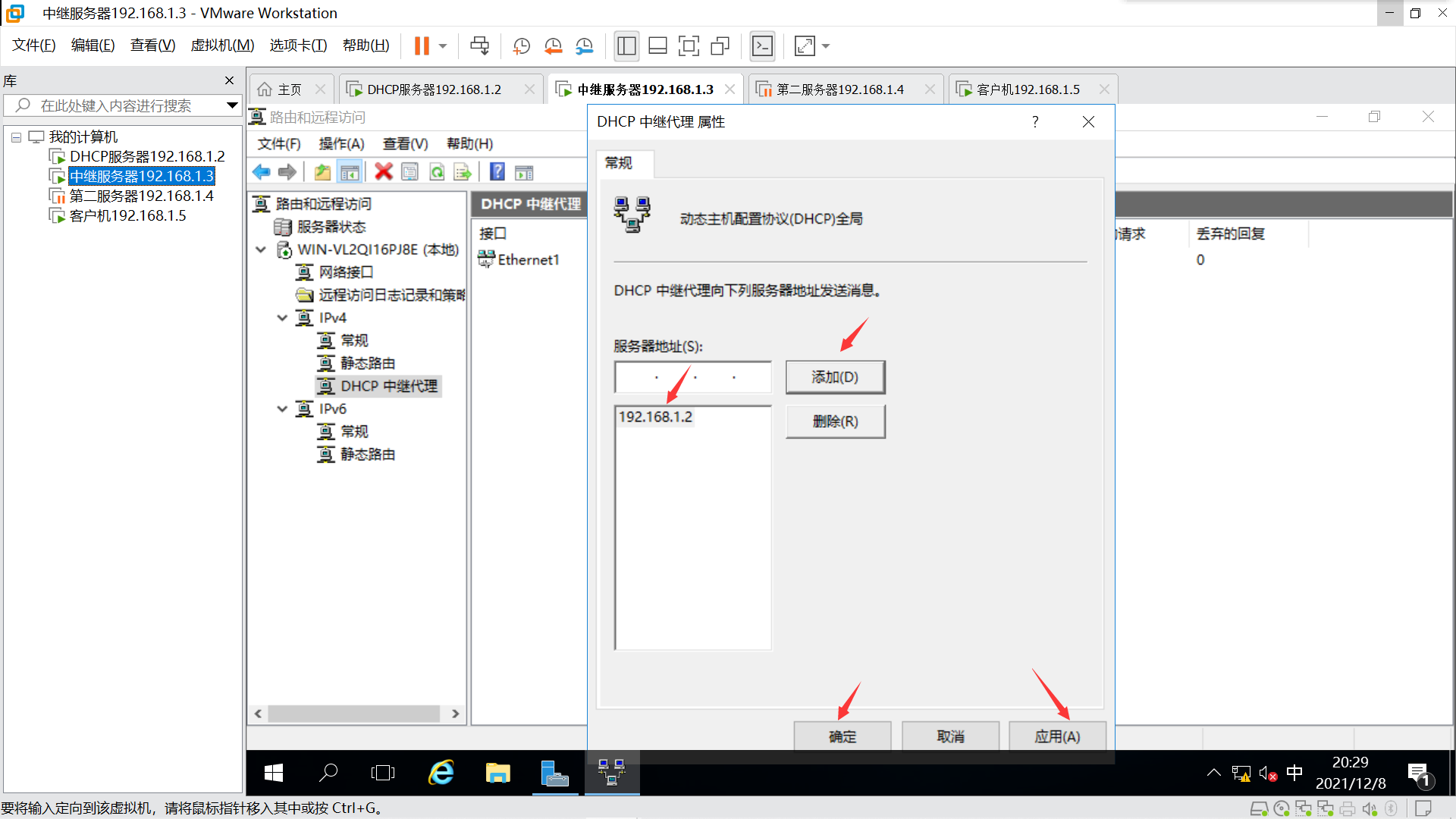1456x819 pixels.
Task: Open the VMware console view icon
Action: [x=762, y=46]
